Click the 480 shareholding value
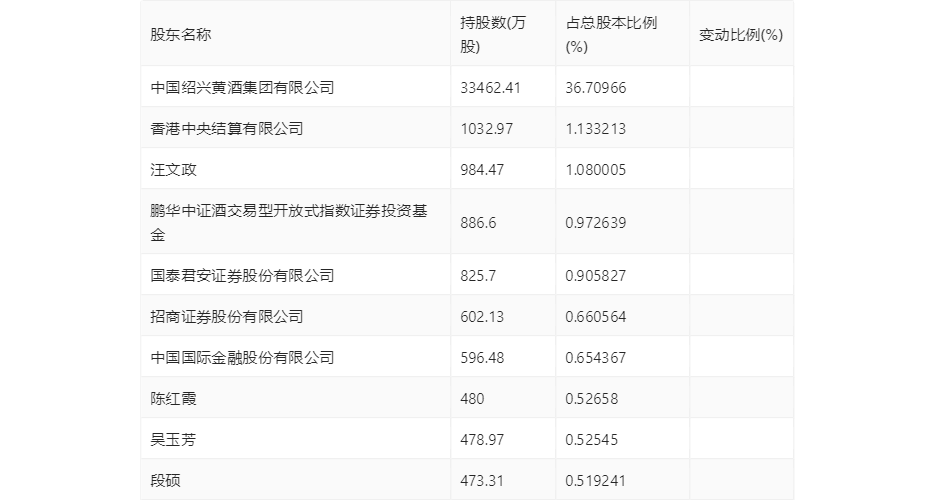The width and height of the screenshot is (935, 500). point(472,399)
